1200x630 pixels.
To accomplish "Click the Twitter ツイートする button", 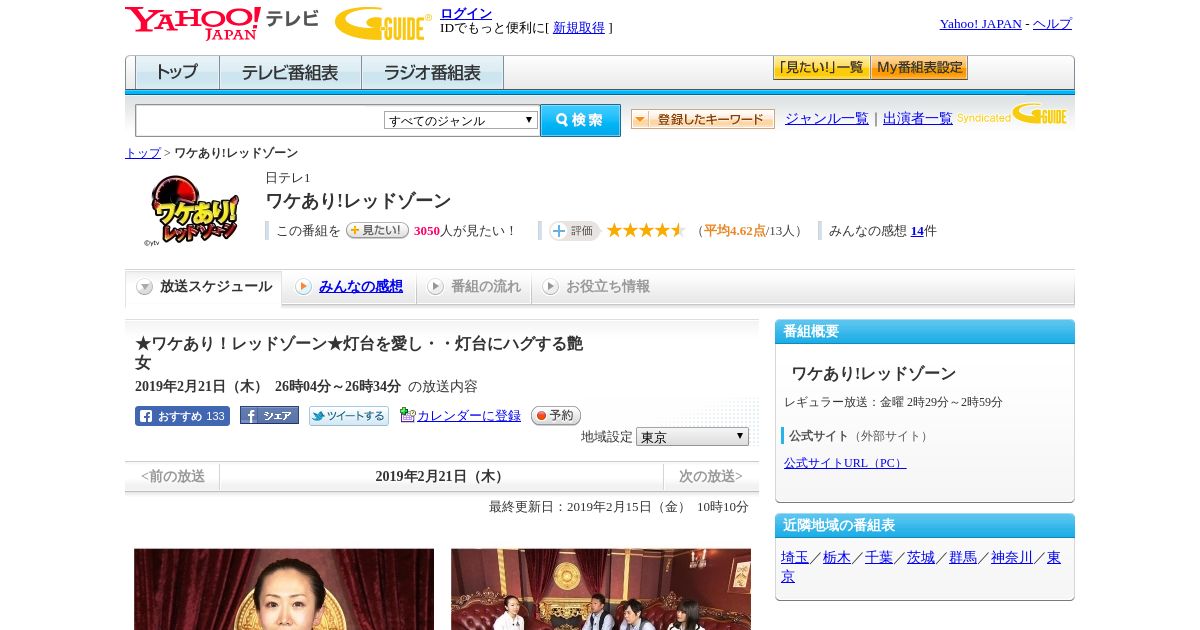I will 349,416.
